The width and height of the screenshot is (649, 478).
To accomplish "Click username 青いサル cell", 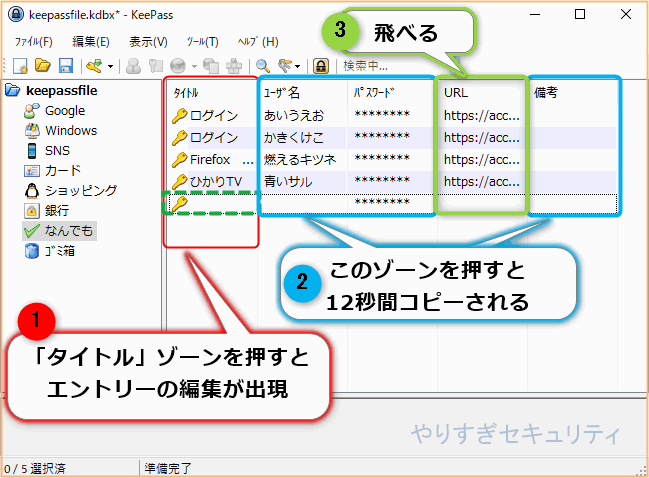I will coord(288,181).
